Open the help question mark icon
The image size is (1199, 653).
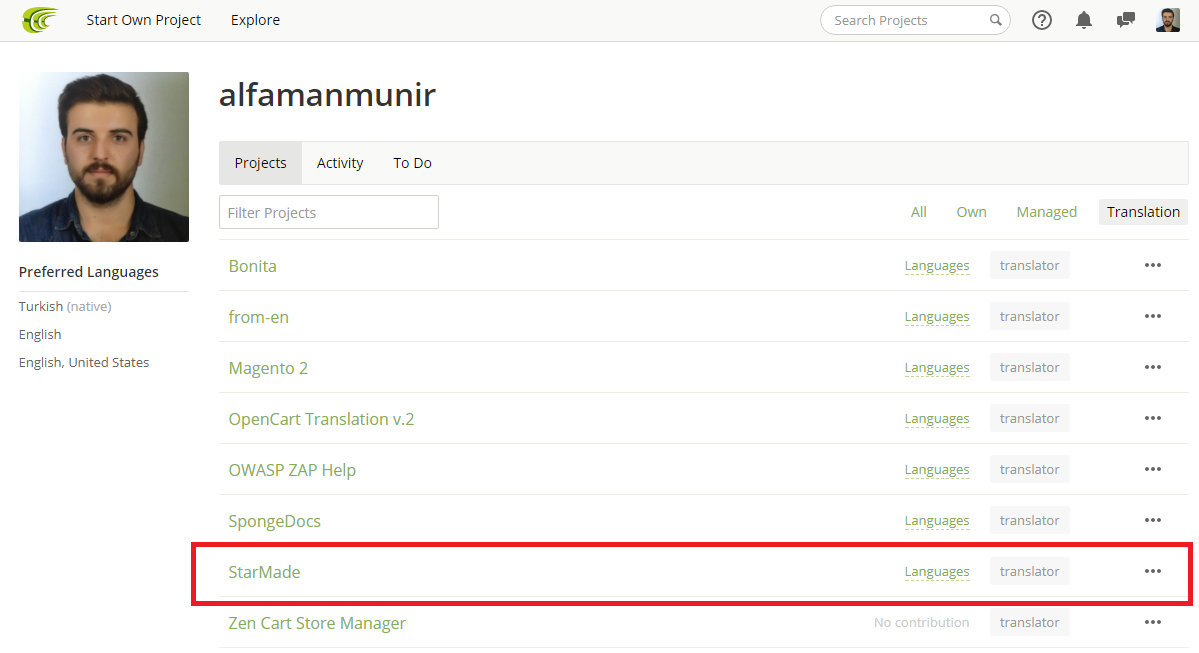pos(1041,20)
